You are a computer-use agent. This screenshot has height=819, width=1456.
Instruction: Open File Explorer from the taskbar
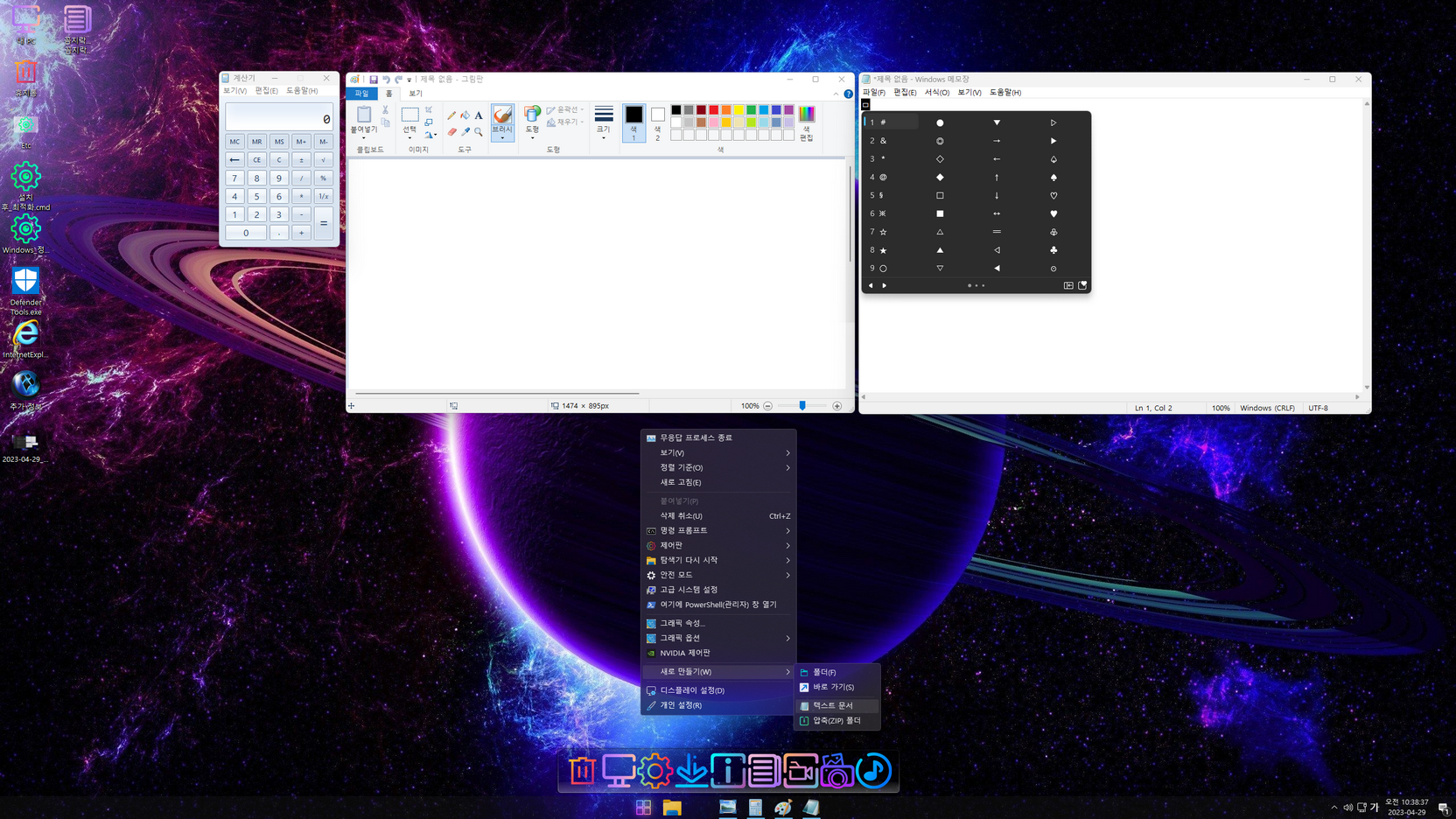tap(672, 808)
